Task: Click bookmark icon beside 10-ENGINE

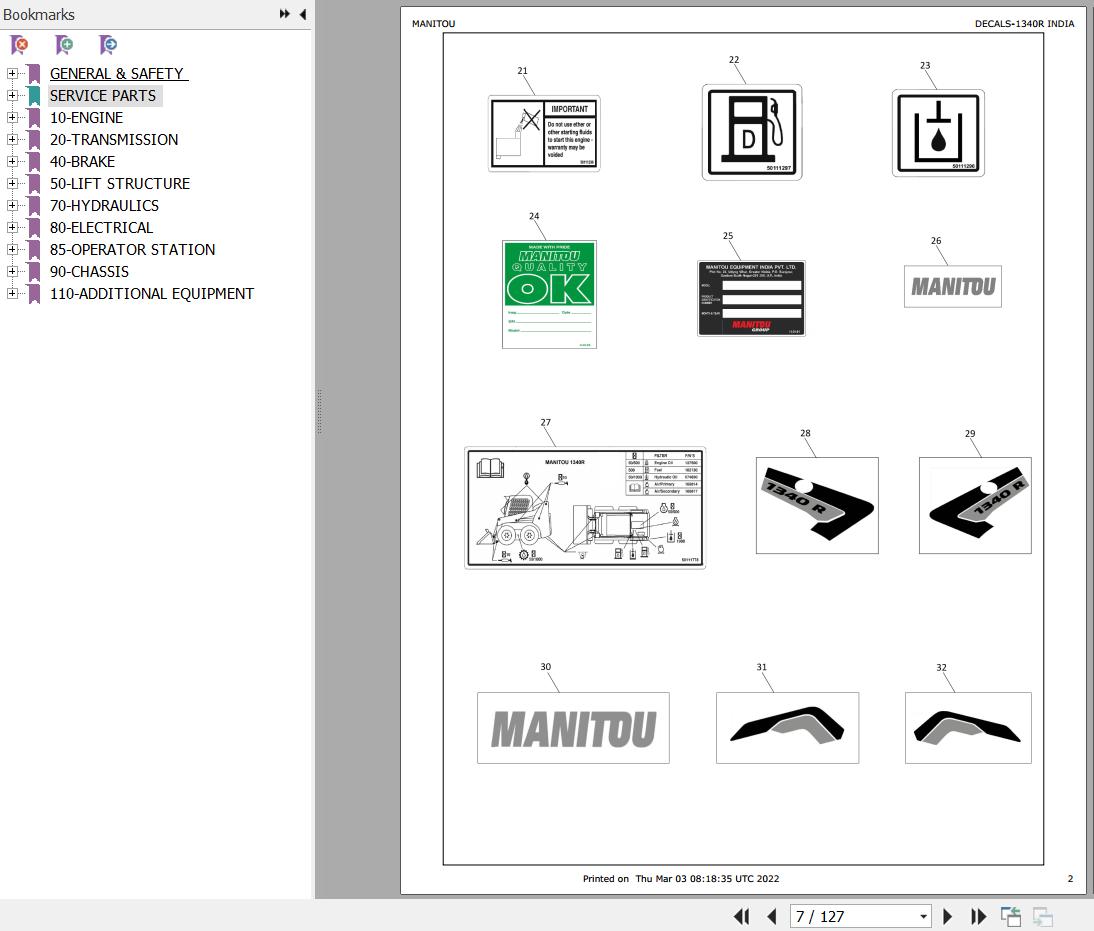Action: [x=34, y=117]
